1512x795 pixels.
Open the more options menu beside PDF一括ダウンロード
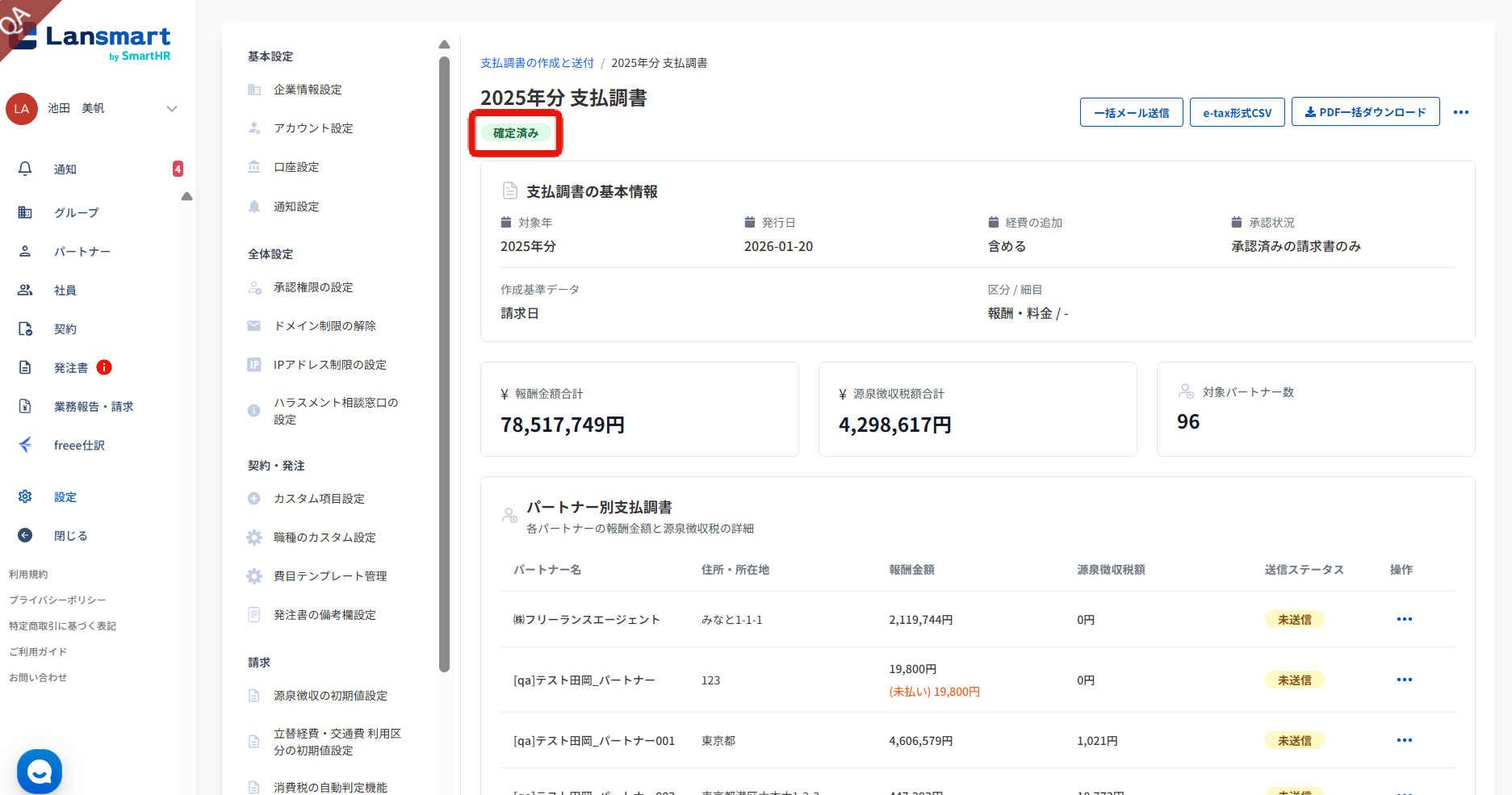[x=1460, y=112]
